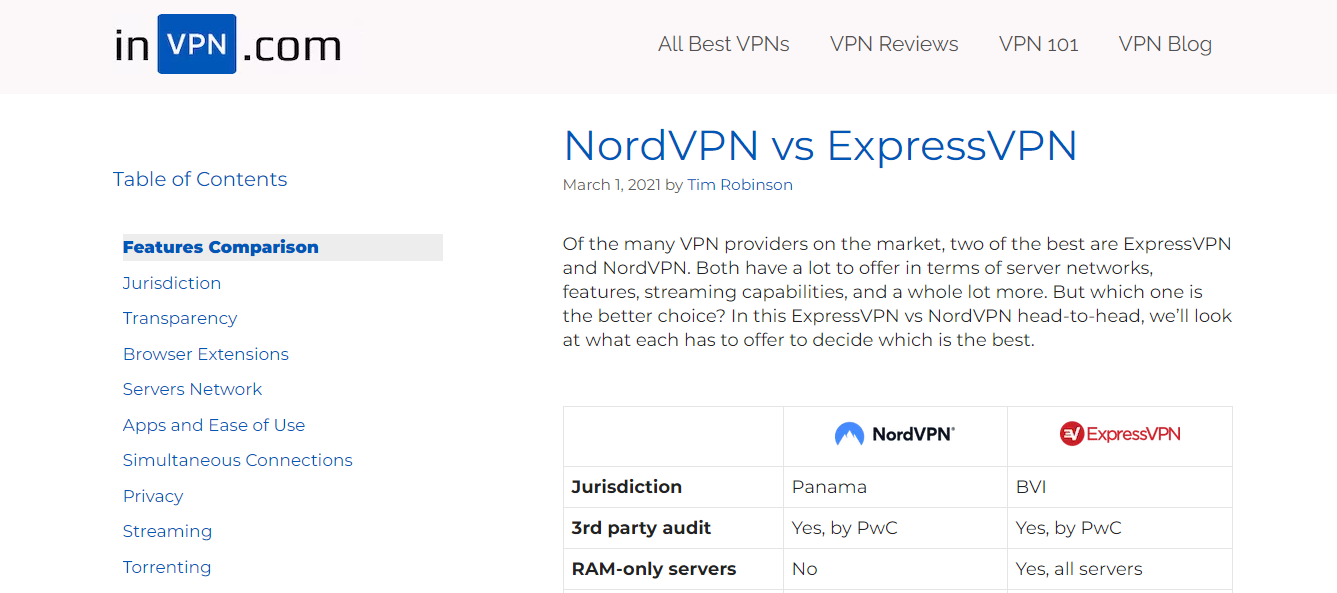
Task: Open the Privacy section link
Action: point(153,496)
